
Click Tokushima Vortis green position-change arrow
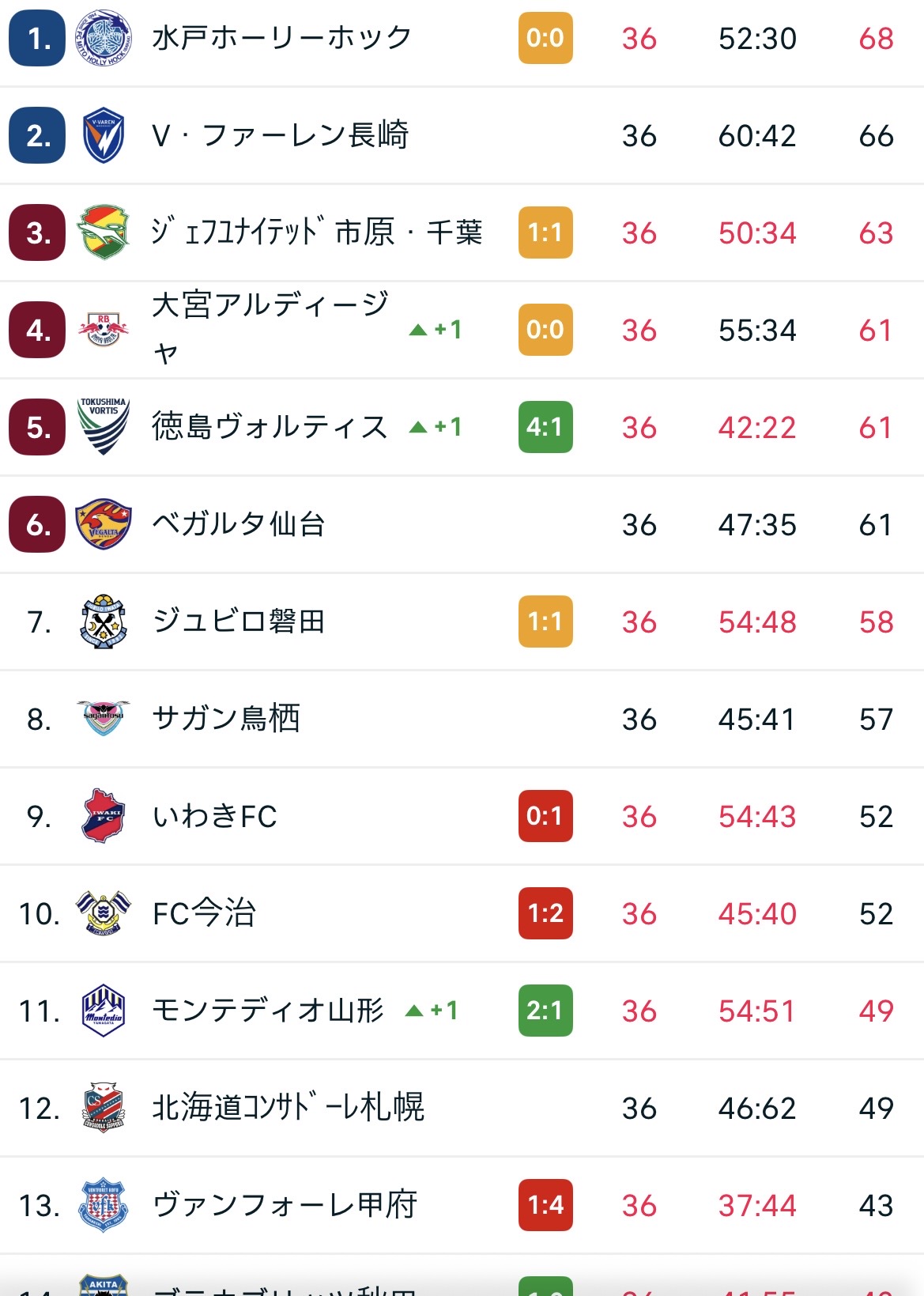(x=418, y=428)
